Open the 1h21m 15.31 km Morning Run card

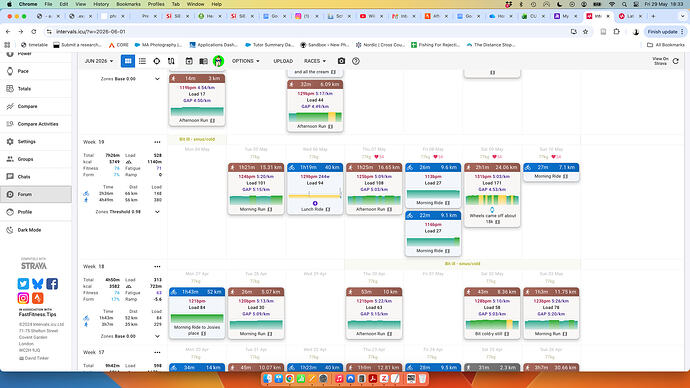click(x=256, y=188)
